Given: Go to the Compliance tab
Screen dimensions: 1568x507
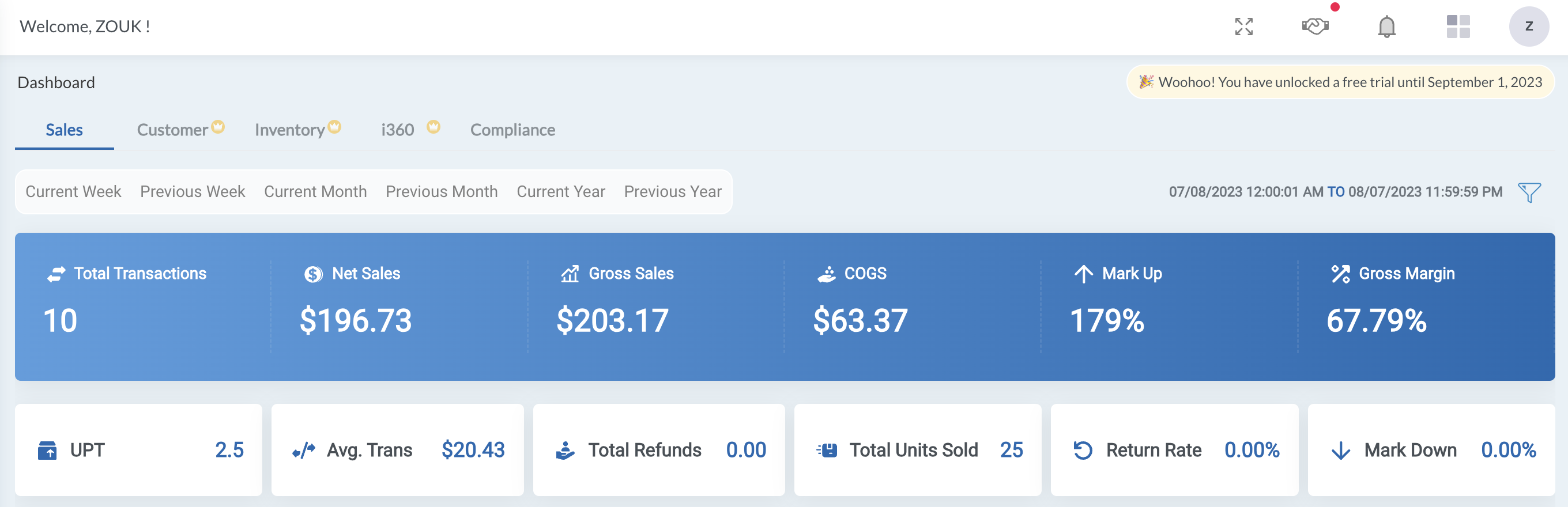Looking at the screenshot, I should 512,130.
